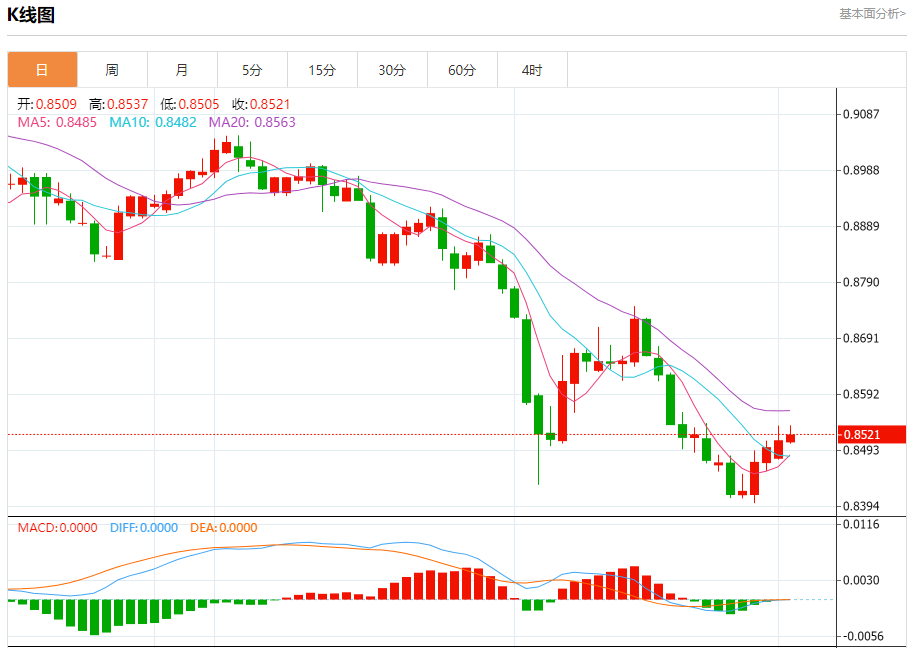The image size is (915, 648).
Task: Open the 基本面分析 link
Action: (872, 13)
